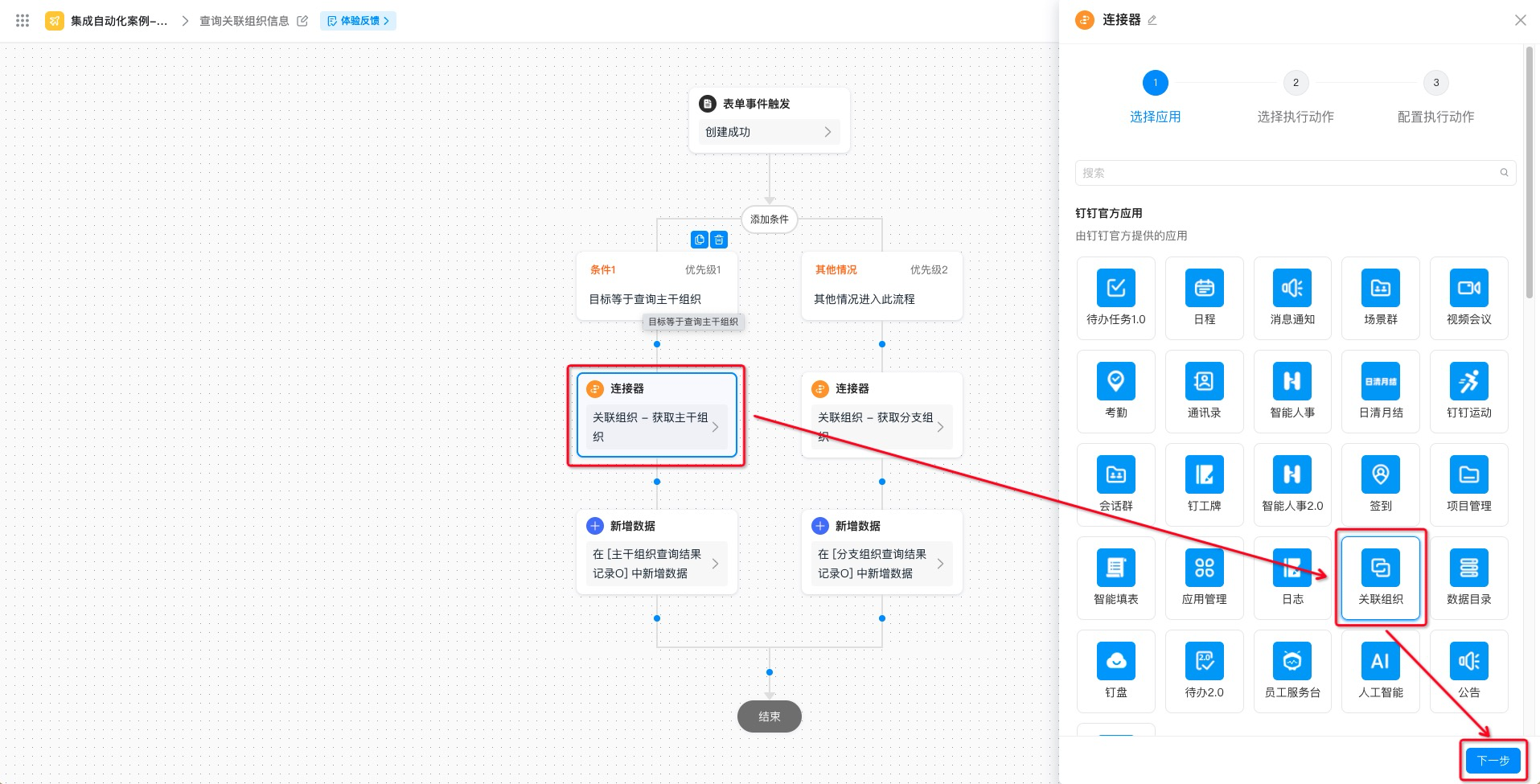This screenshot has width=1540, height=784.
Task: Focus the 搜索 app search field
Action: [x=1296, y=173]
